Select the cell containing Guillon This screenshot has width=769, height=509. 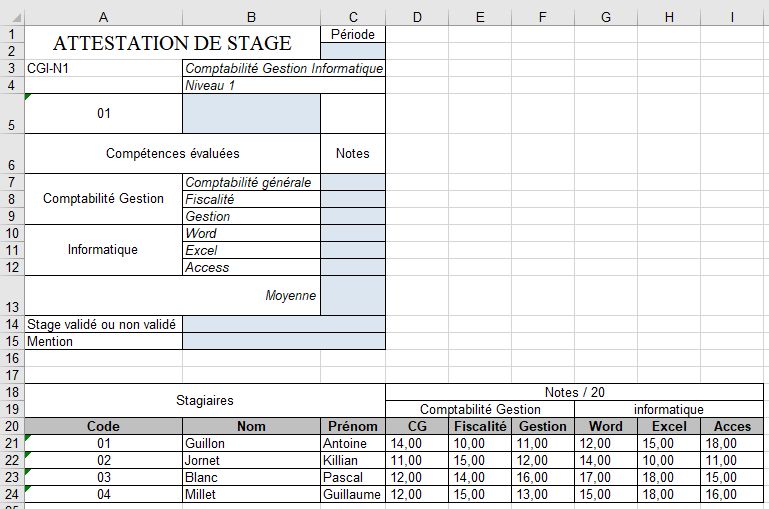(x=251, y=443)
